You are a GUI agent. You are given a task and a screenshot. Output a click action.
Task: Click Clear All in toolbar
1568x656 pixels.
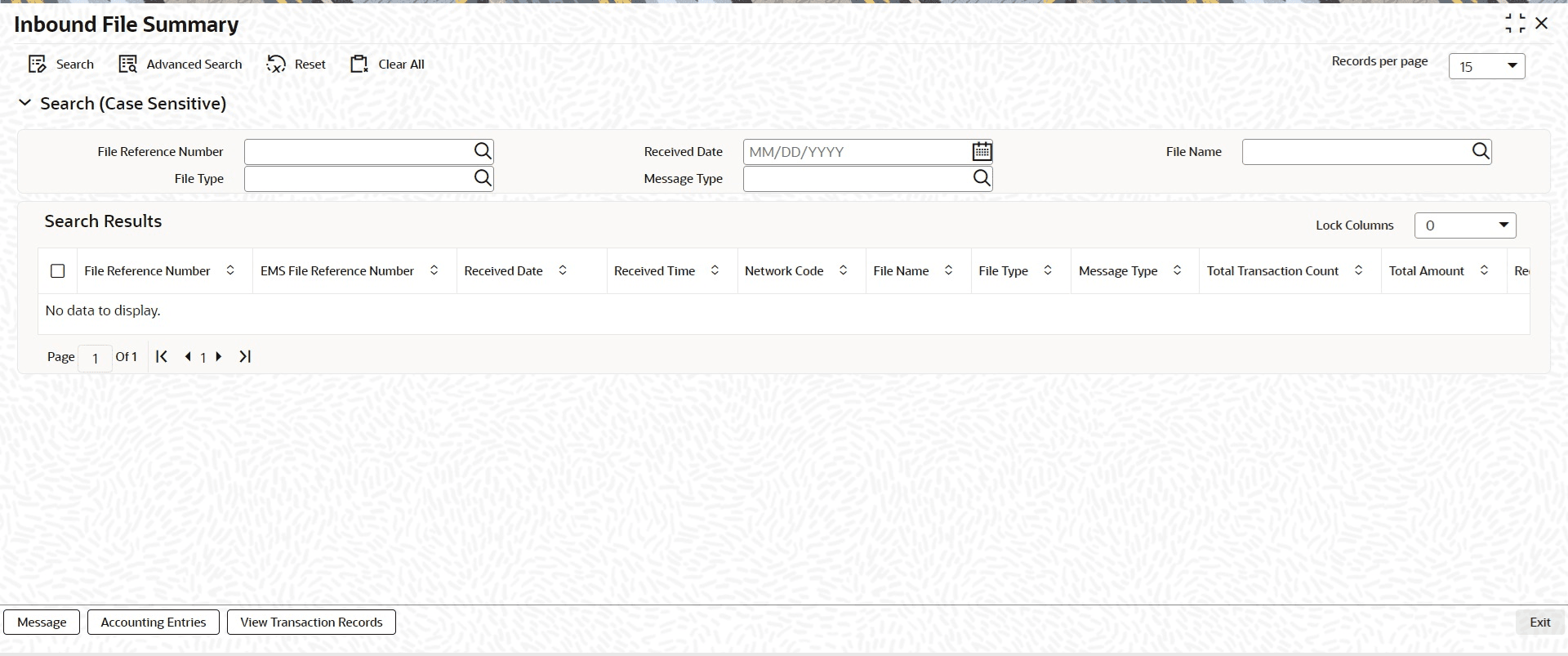(387, 65)
